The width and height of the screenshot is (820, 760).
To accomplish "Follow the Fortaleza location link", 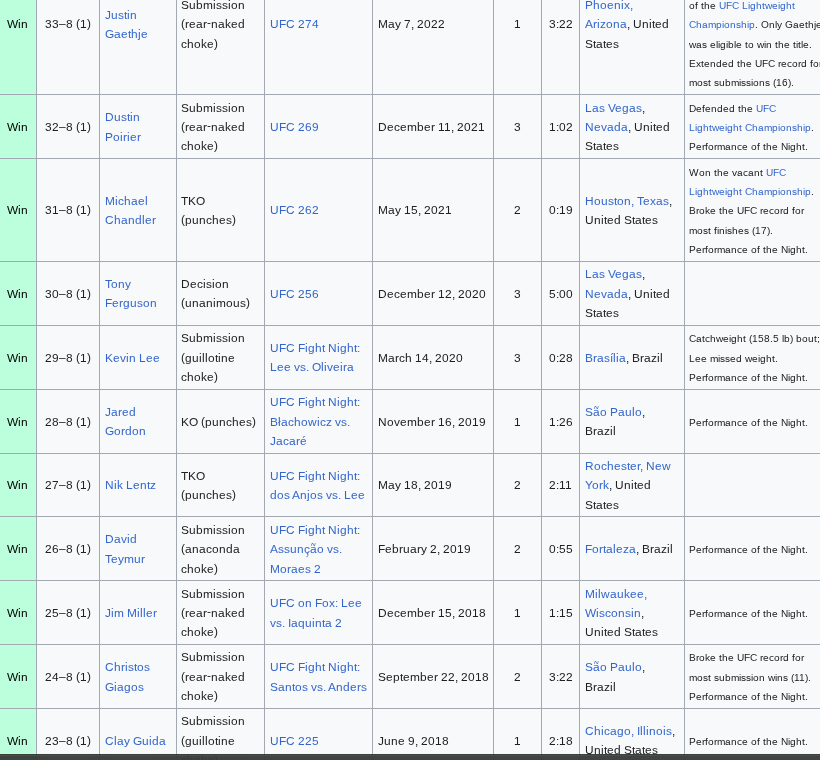I will [610, 549].
